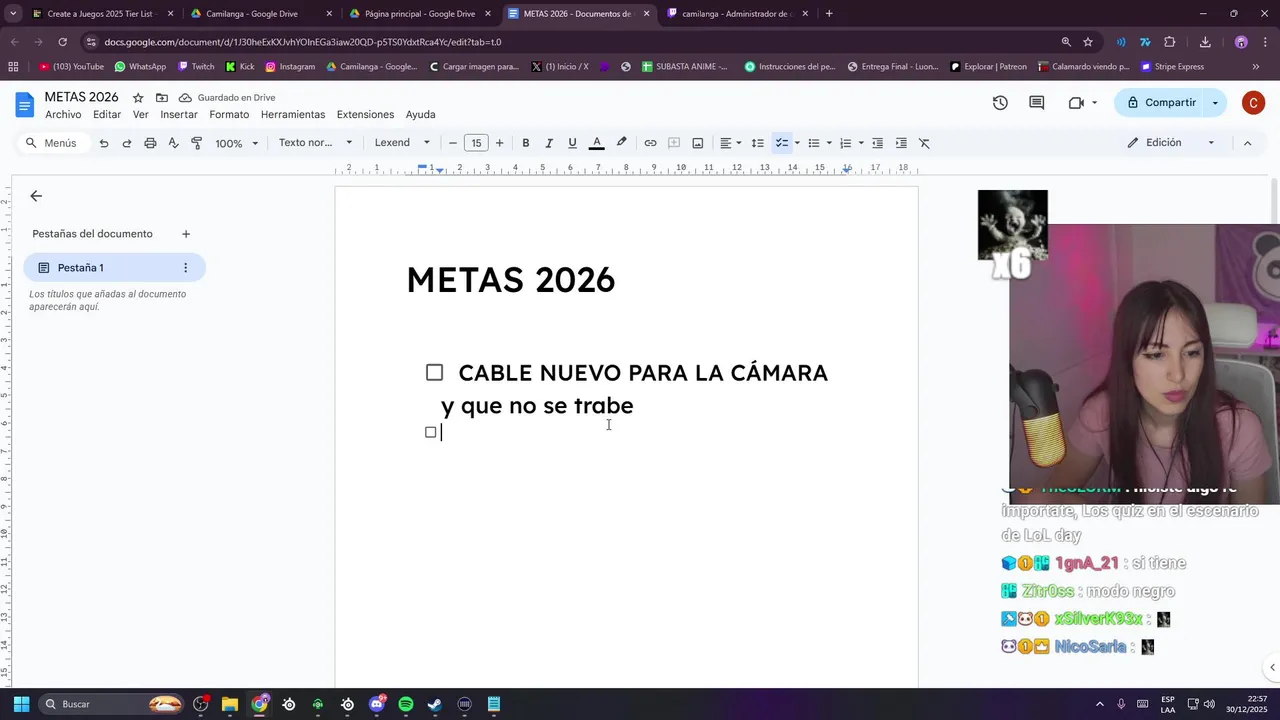Star the METAS 2026 document
Image resolution: width=1280 pixels, height=720 pixels.
(138, 98)
